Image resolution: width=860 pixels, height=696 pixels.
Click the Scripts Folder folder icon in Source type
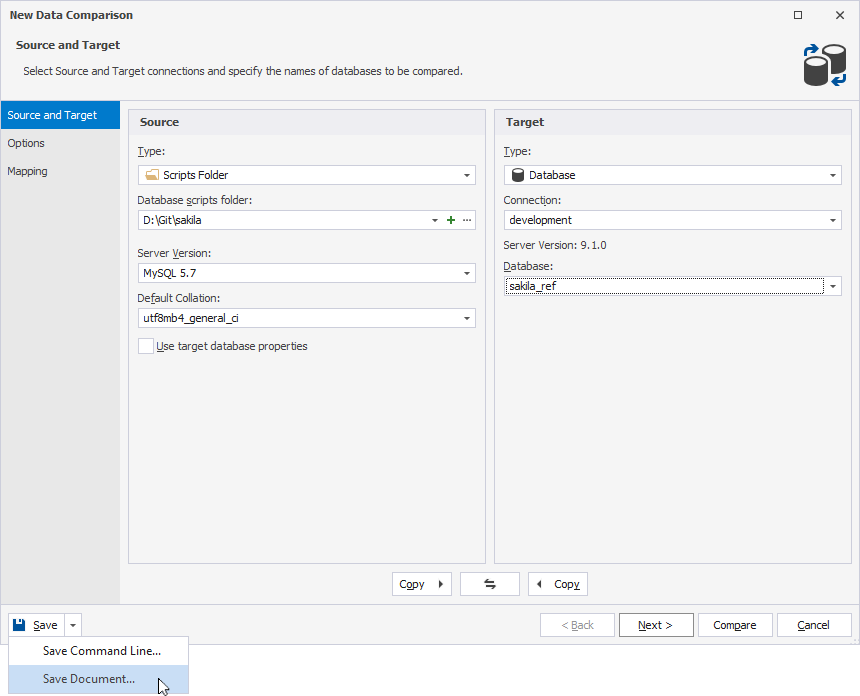pyautogui.click(x=152, y=174)
